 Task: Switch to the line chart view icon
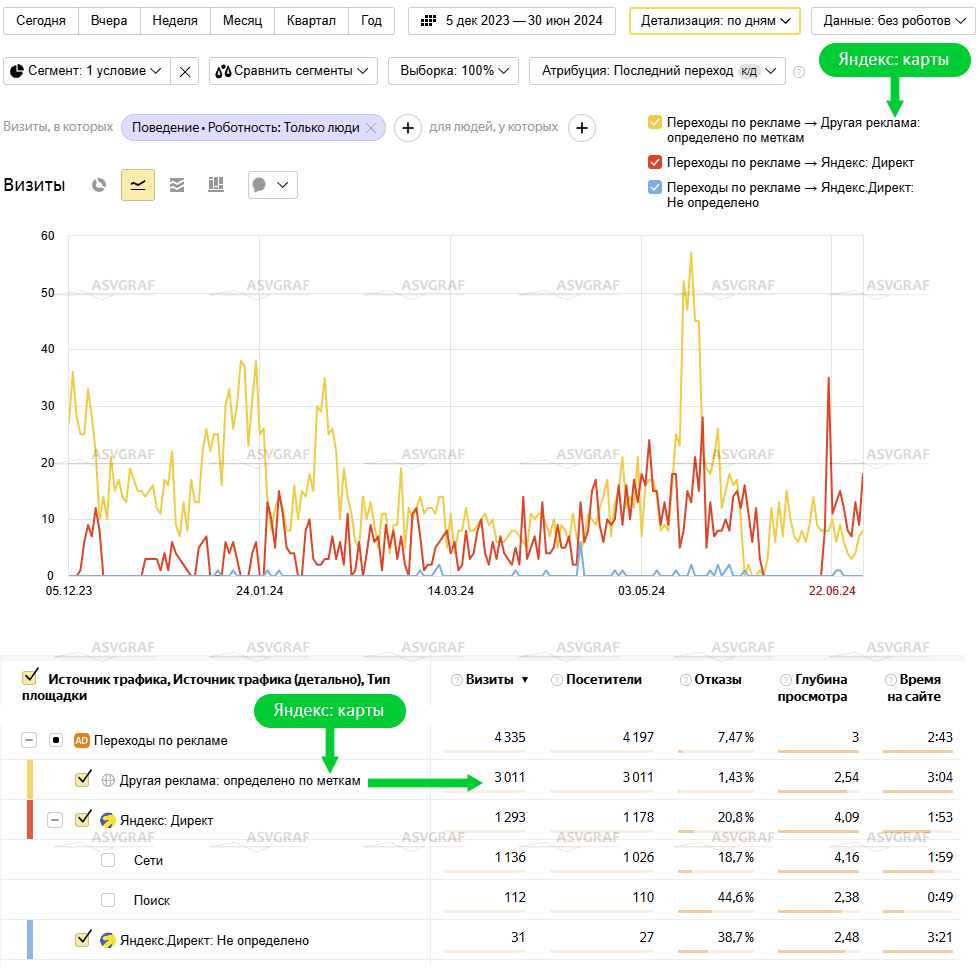point(138,185)
